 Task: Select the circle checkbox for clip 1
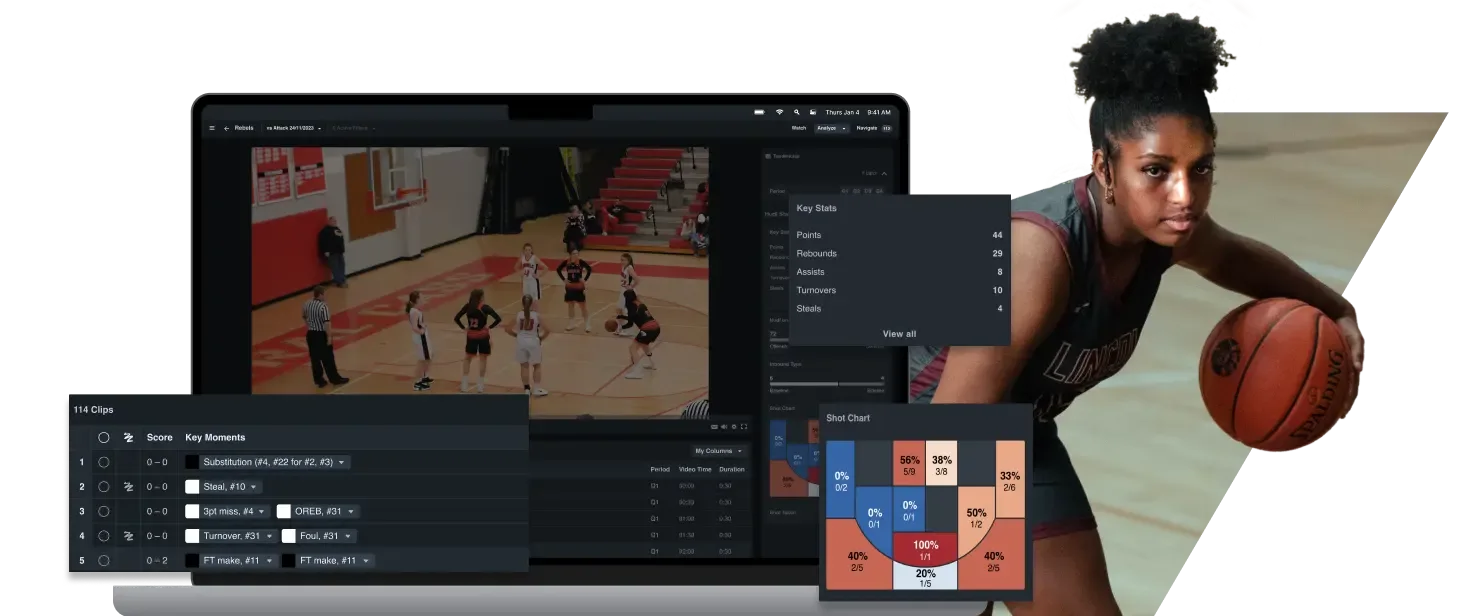click(x=103, y=461)
